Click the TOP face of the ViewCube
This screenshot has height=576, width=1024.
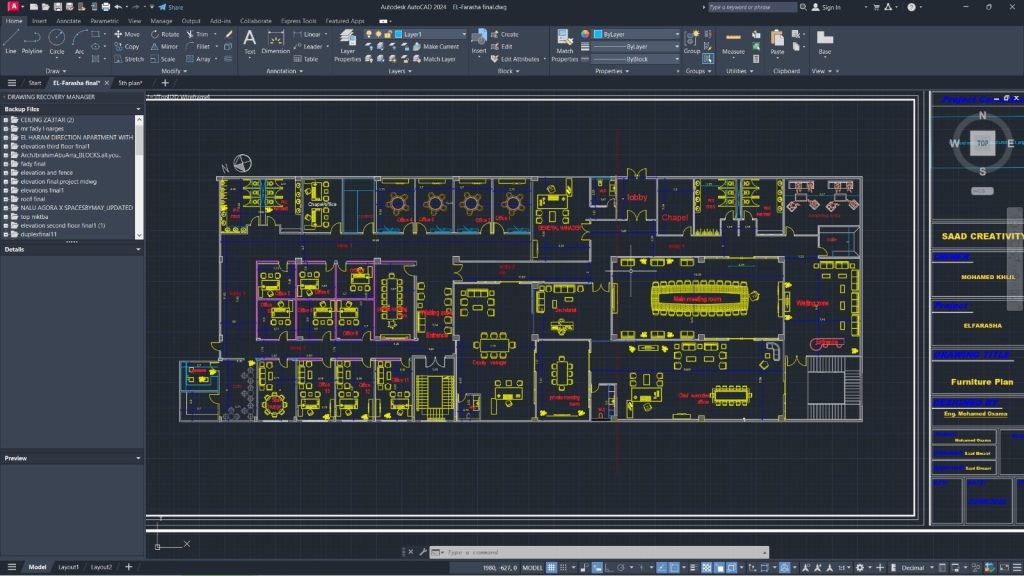(x=982, y=143)
